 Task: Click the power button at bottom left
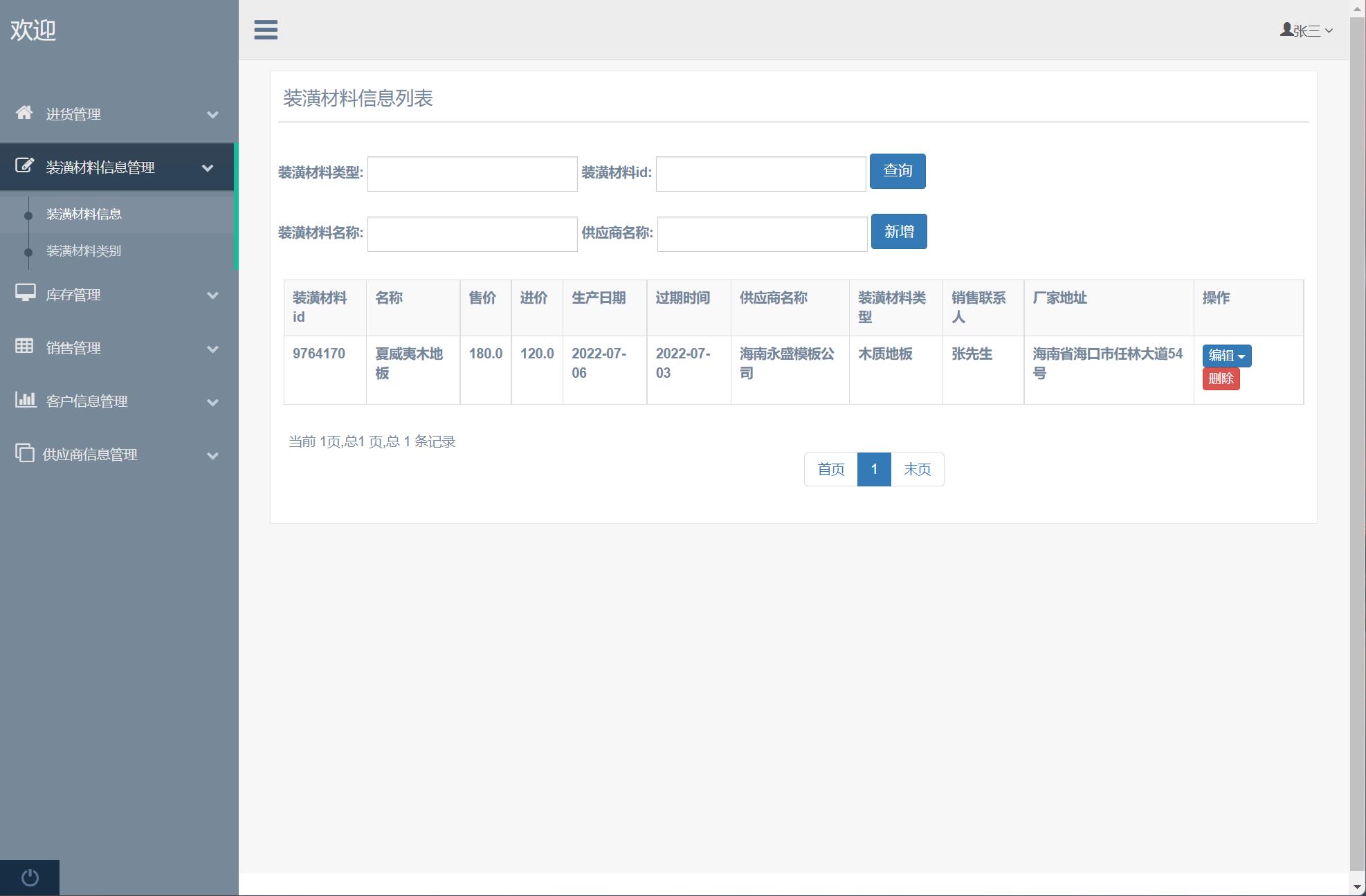click(29, 877)
